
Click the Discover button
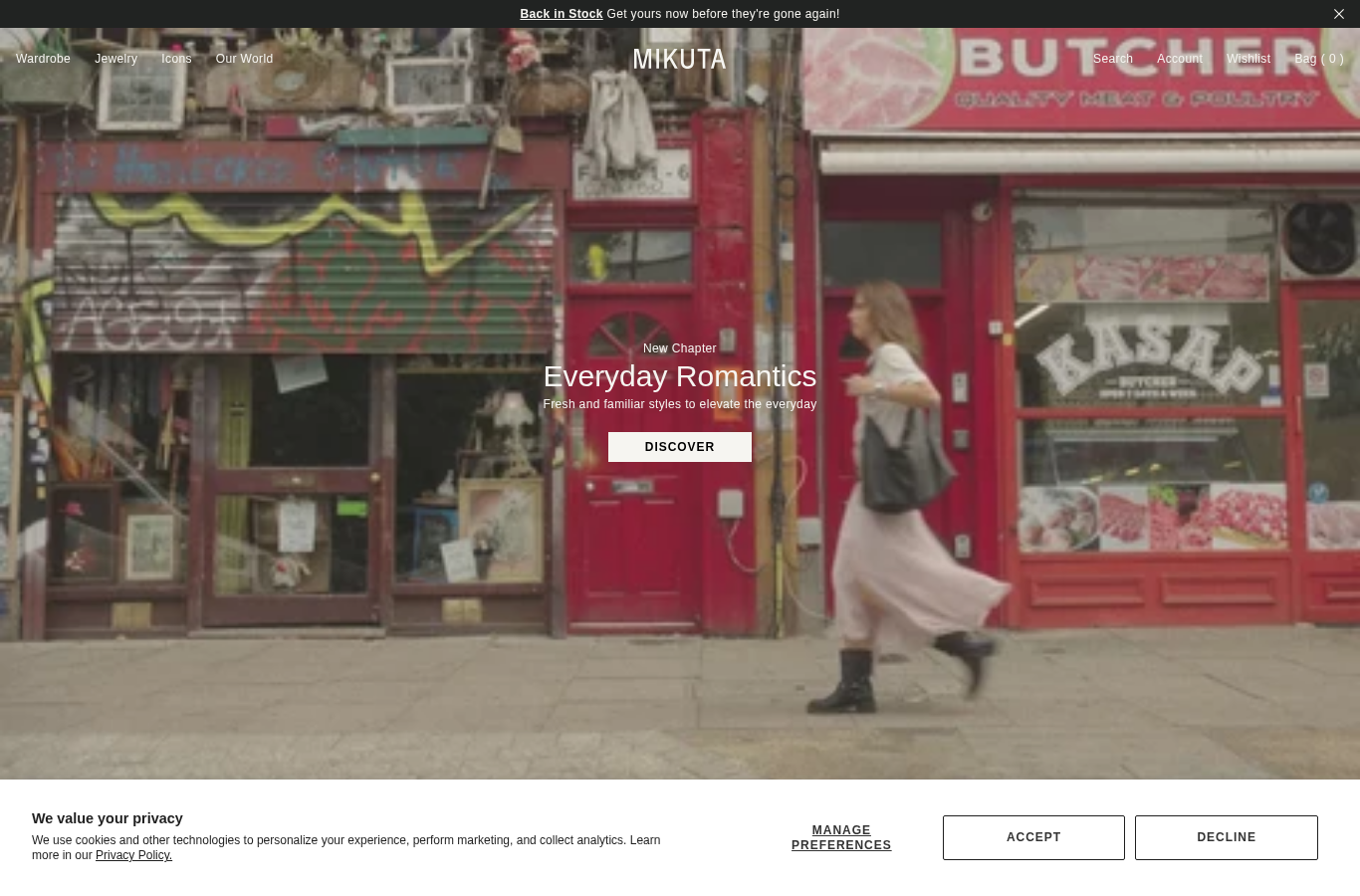tap(680, 447)
